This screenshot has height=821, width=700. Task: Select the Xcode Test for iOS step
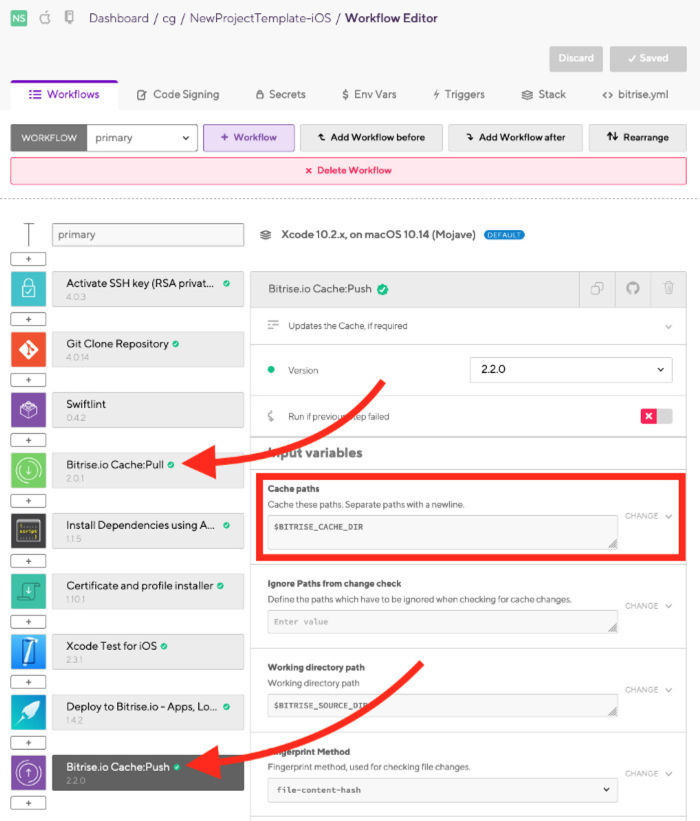click(148, 651)
